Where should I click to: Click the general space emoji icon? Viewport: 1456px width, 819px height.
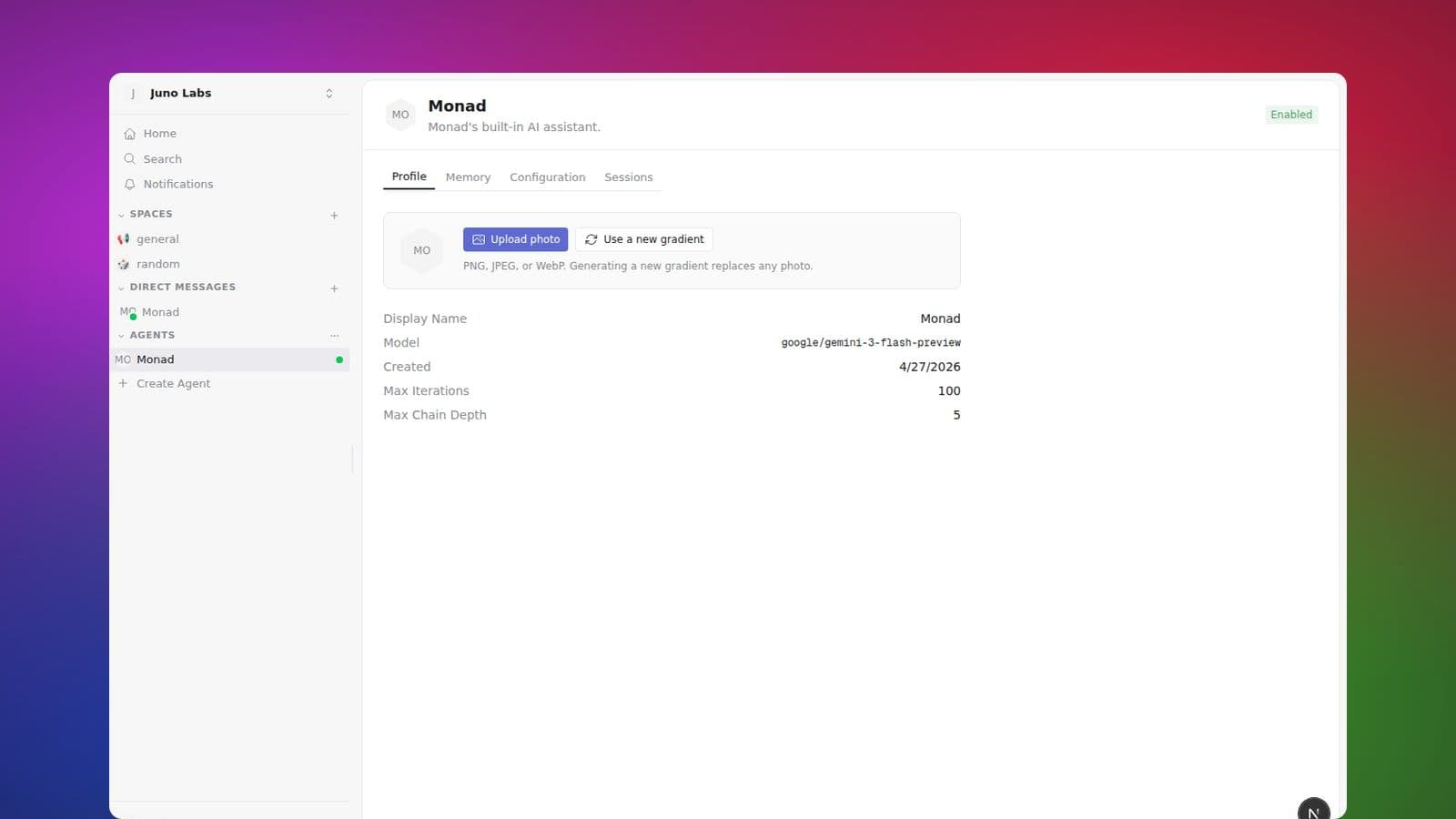coord(124,239)
